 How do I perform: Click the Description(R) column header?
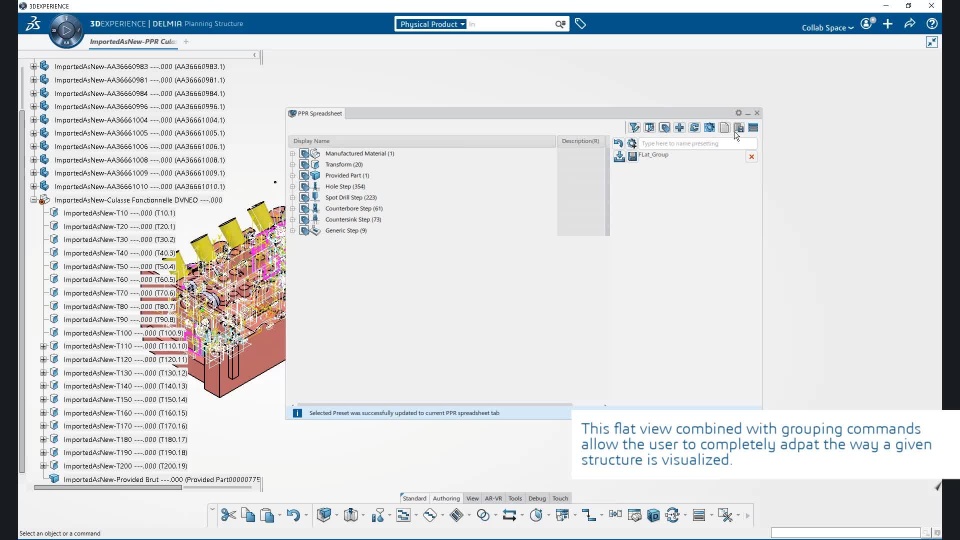pyautogui.click(x=580, y=141)
